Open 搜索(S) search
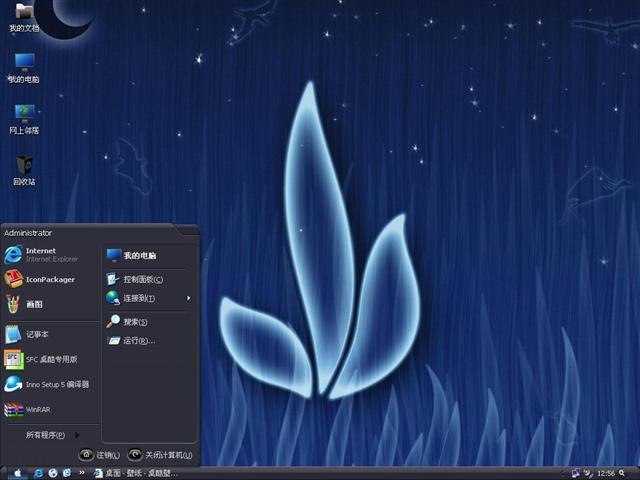The height and width of the screenshot is (480, 640). point(149,322)
